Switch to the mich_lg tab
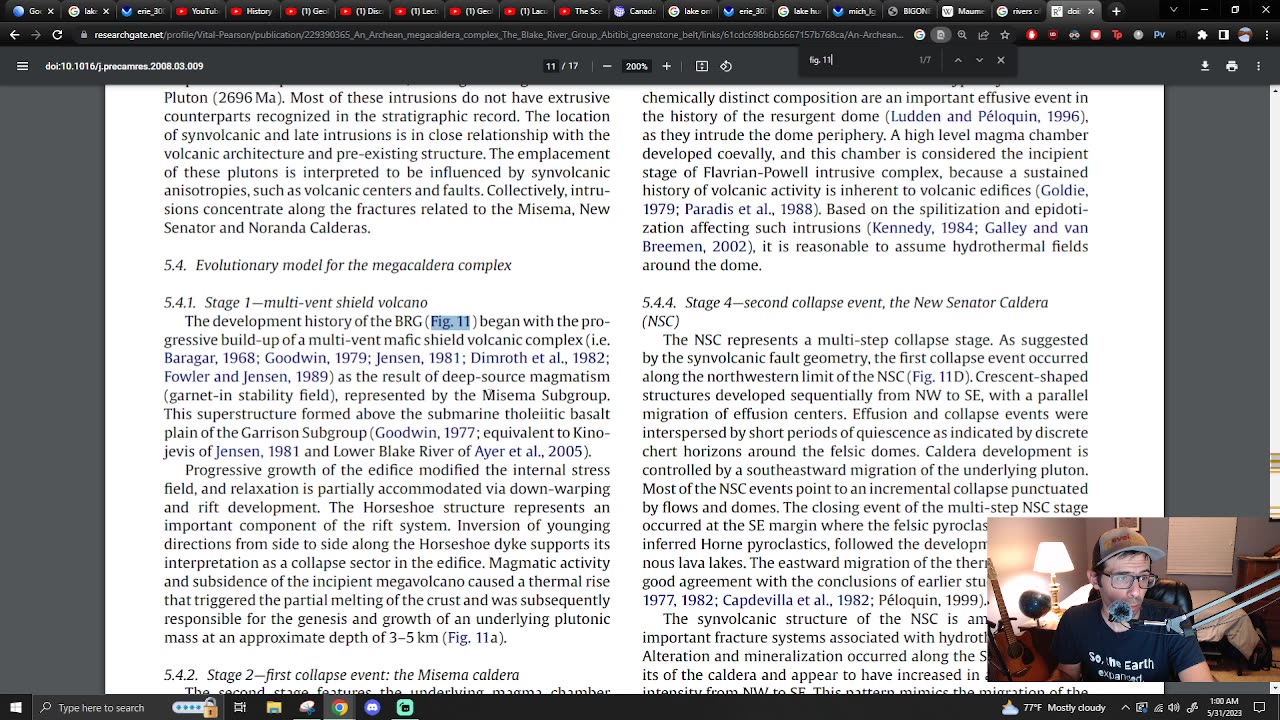The width and height of the screenshot is (1280, 720). (x=854, y=11)
